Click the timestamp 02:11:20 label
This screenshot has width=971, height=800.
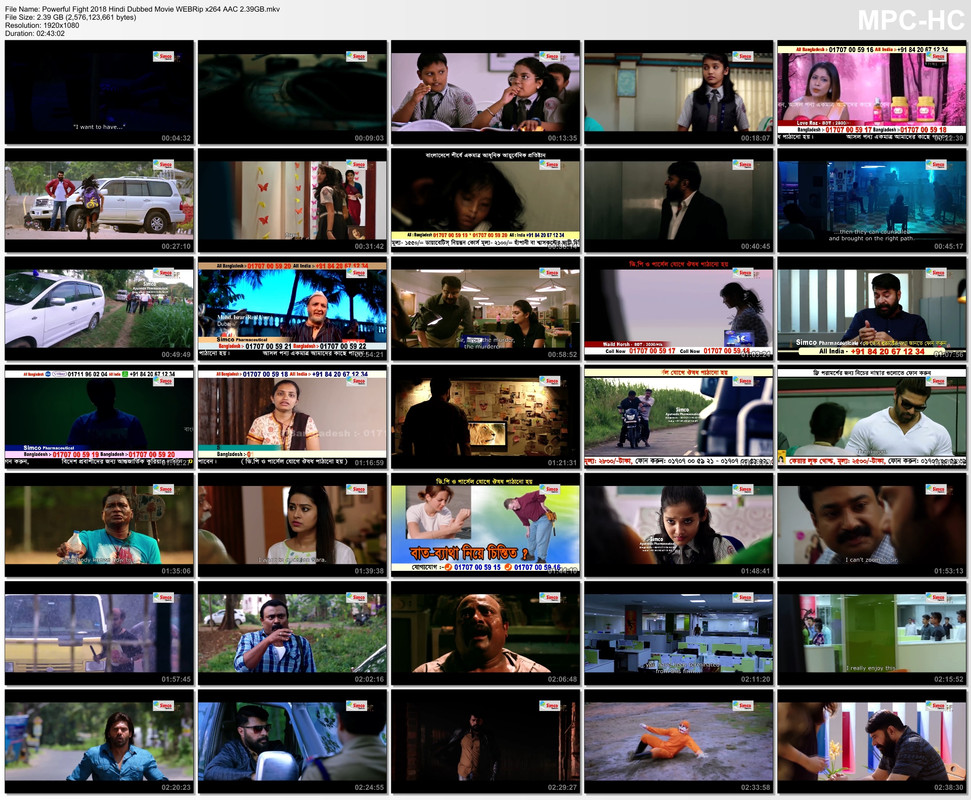click(755, 679)
